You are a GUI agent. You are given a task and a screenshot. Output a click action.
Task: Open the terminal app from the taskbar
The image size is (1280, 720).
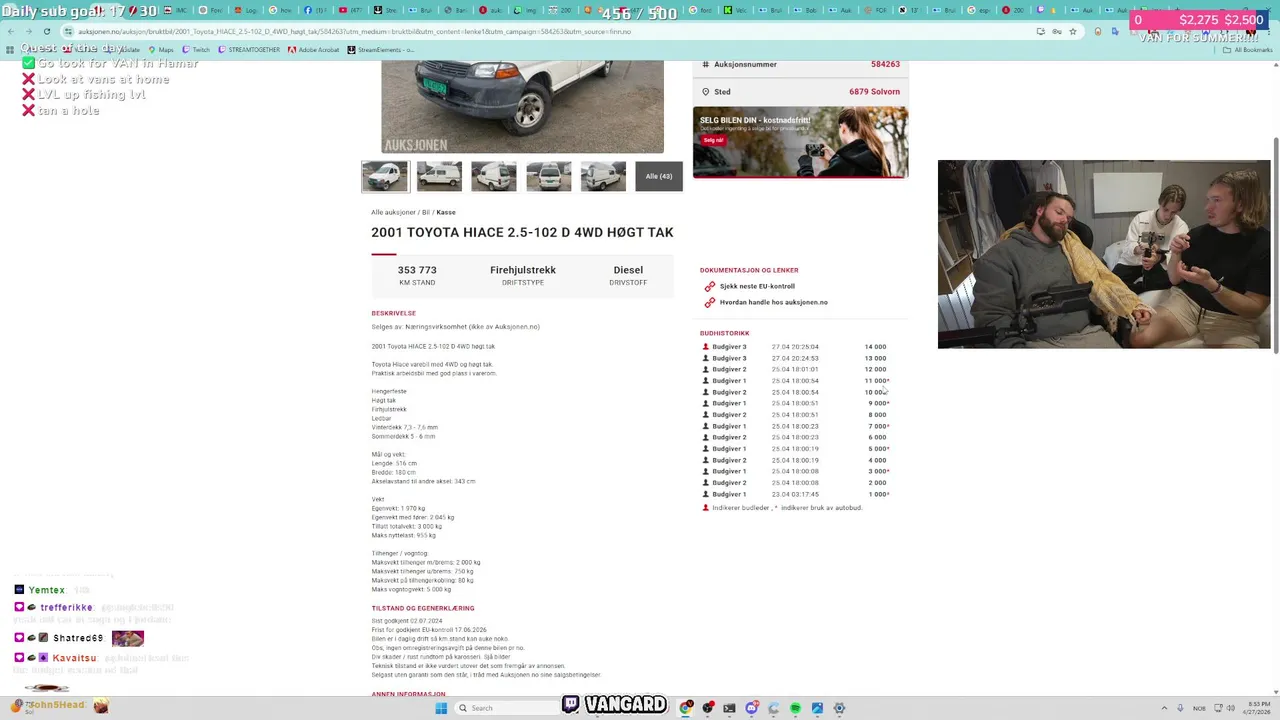click(729, 708)
